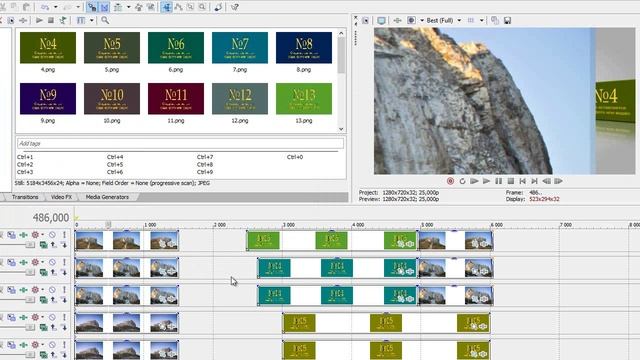Screen dimensions: 640x360
Task: Switch to the Transitions tab
Action: click(x=25, y=197)
